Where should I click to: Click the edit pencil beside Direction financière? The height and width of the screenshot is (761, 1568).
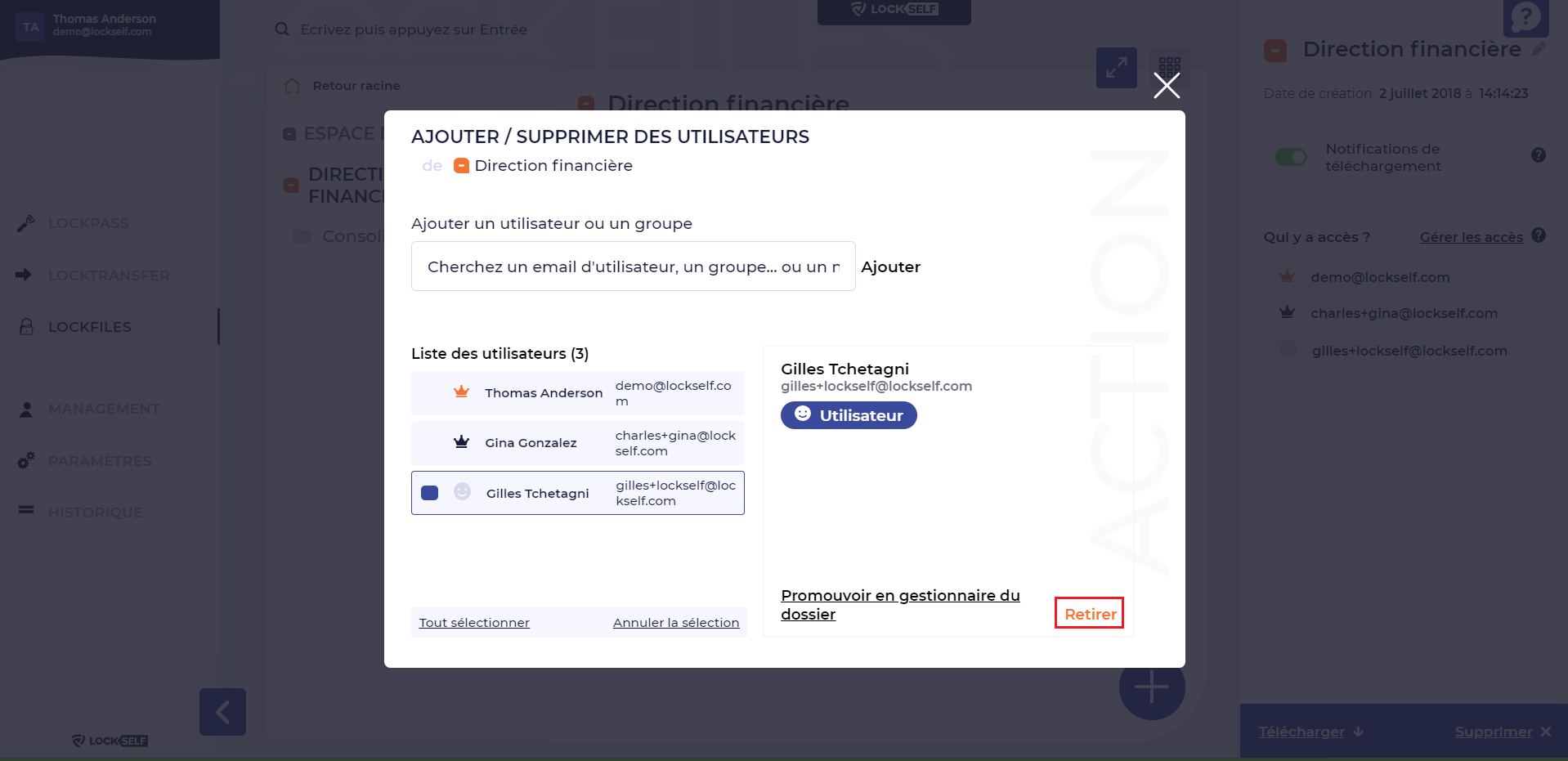1539,49
